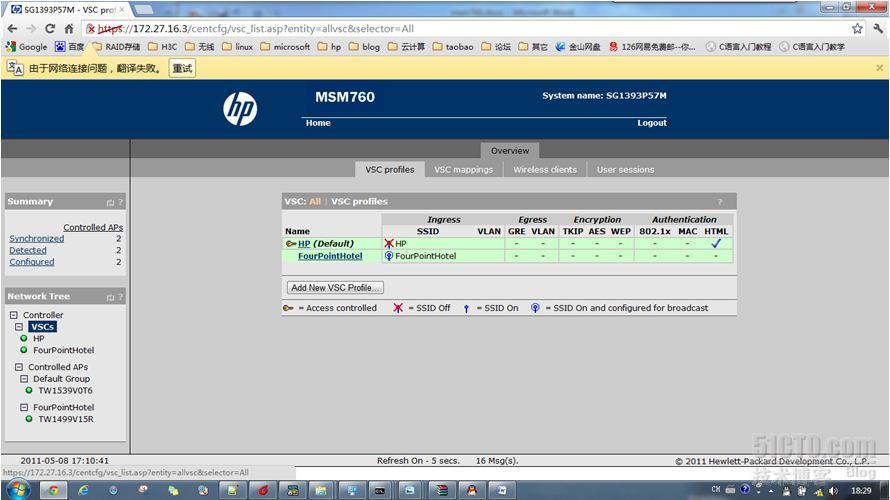Switch to the Overview tab
Viewport: 890px width, 500px height.
click(x=510, y=150)
